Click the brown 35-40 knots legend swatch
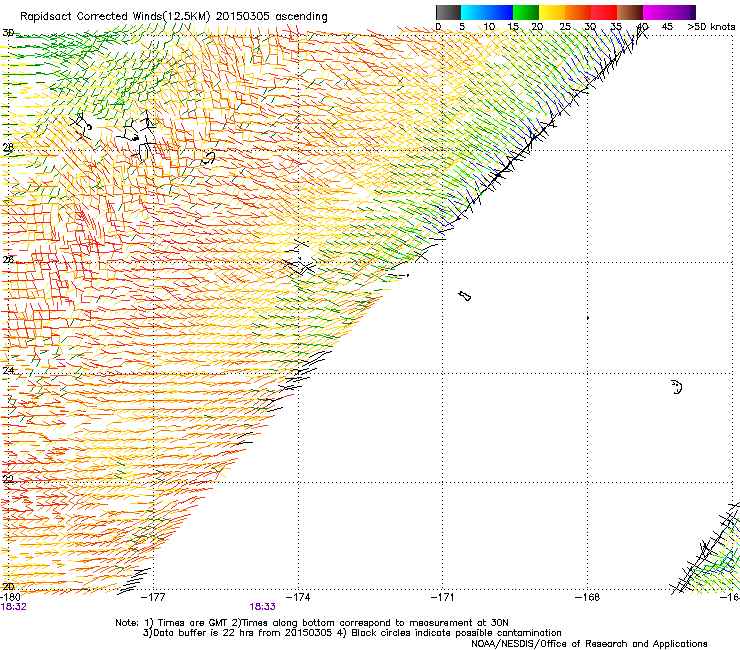Screen dimensions: 740x650 click(x=630, y=12)
